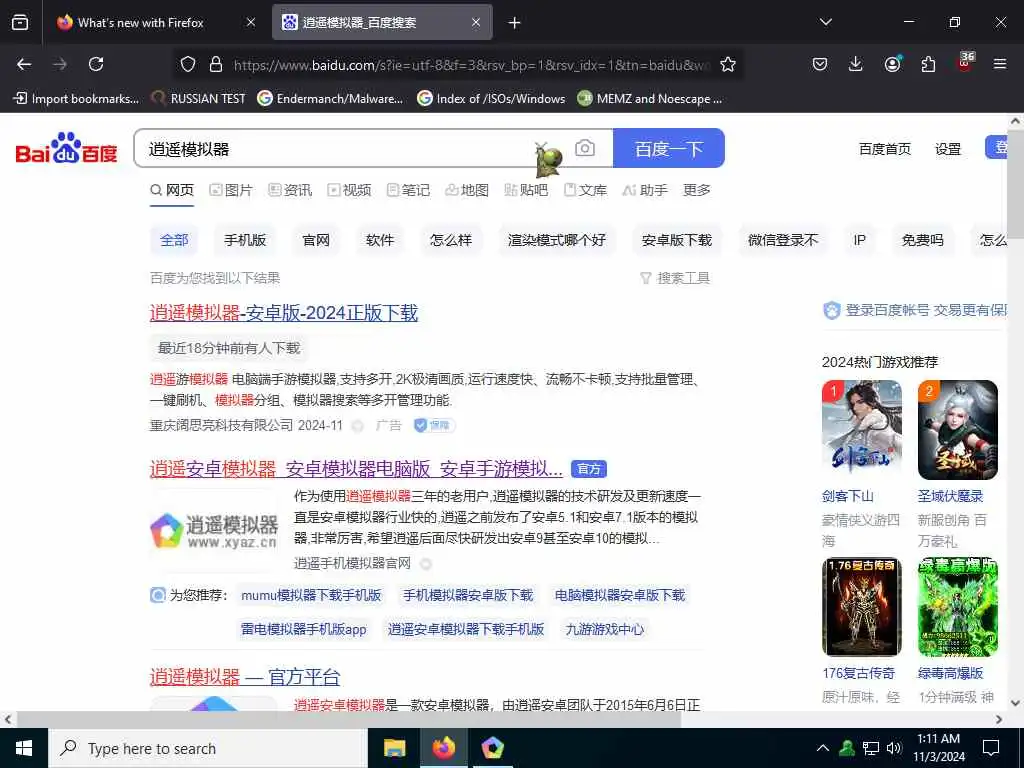Image resolution: width=1024 pixels, height=768 pixels.
Task: Open Firefox application hamburger menu
Action: click(1000, 64)
